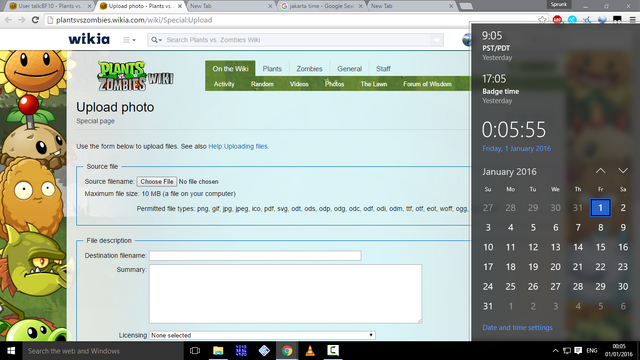Open the black extension icon in Chrome
Screen dimensions: 640x360
(x=617, y=20)
